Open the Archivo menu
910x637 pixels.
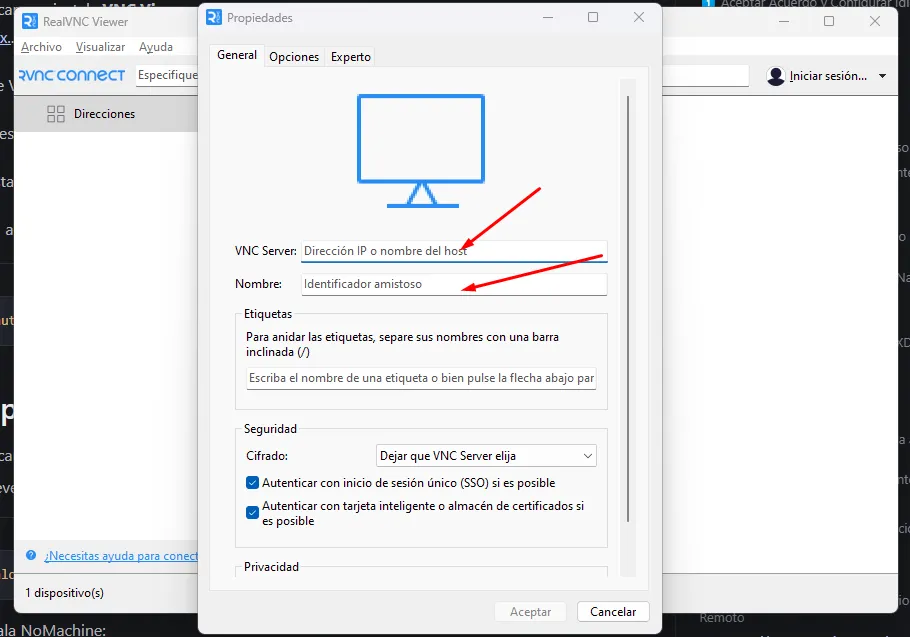point(41,47)
